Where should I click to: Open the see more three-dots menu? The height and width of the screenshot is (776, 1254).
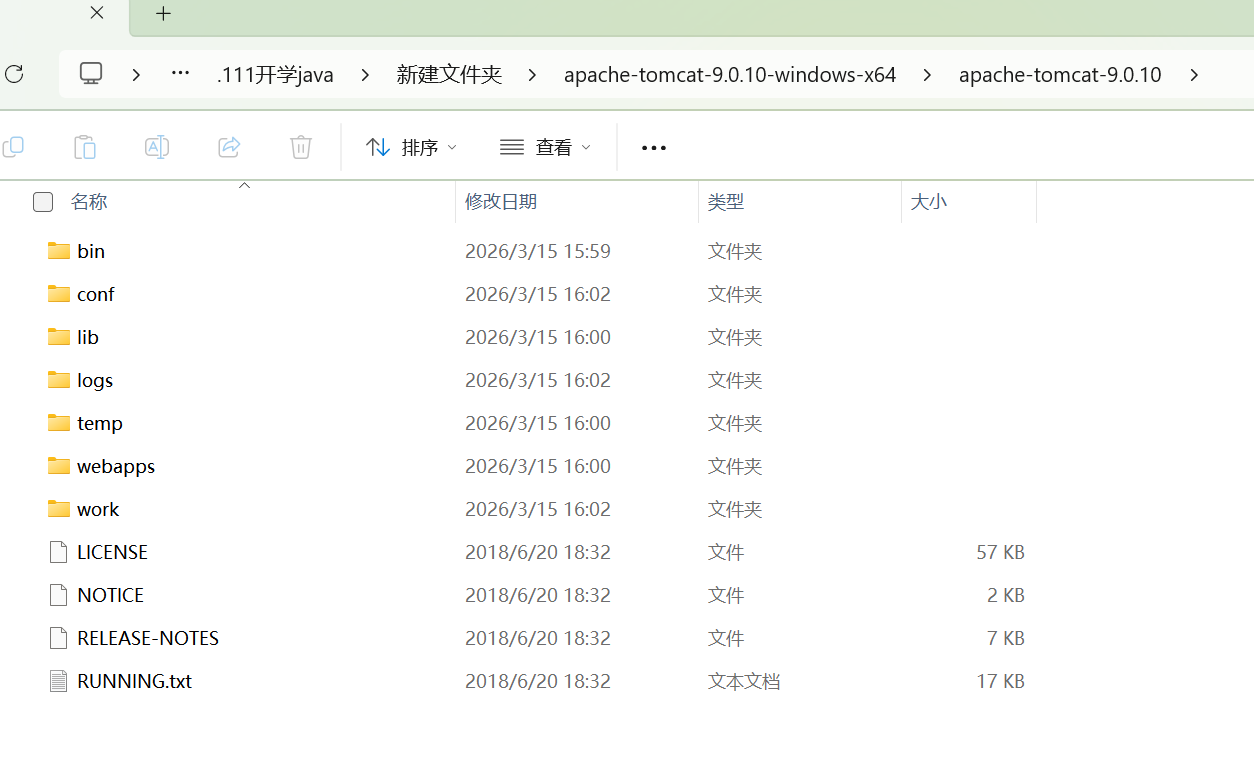654,148
